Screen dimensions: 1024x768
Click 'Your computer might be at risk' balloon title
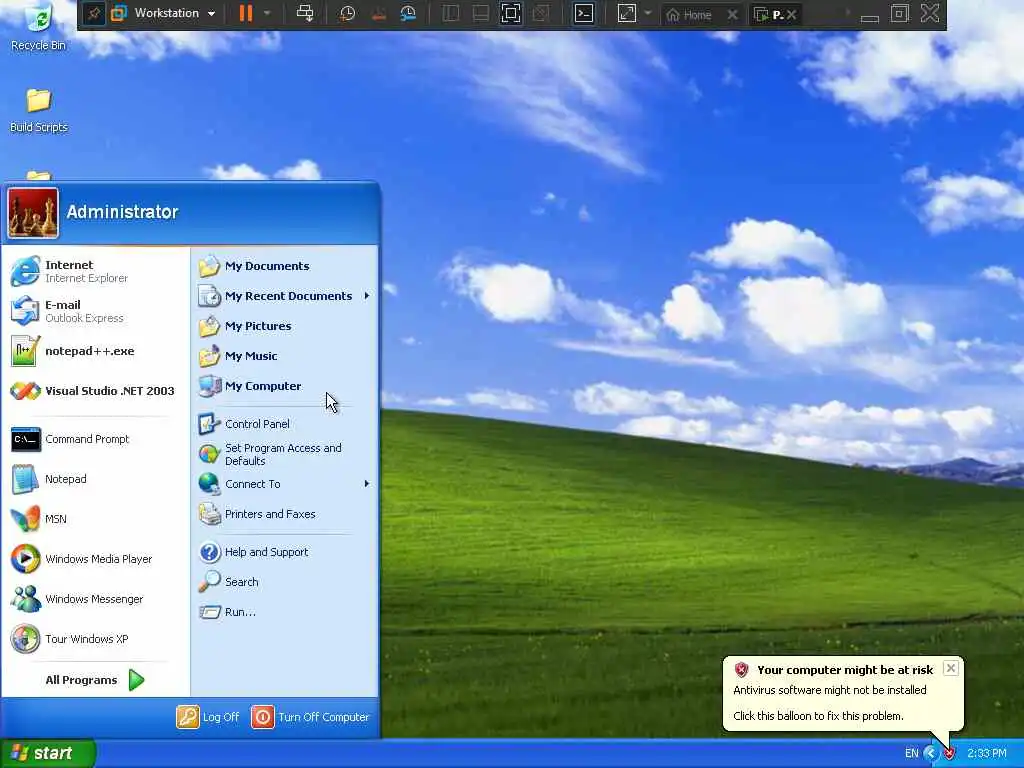(x=845, y=670)
